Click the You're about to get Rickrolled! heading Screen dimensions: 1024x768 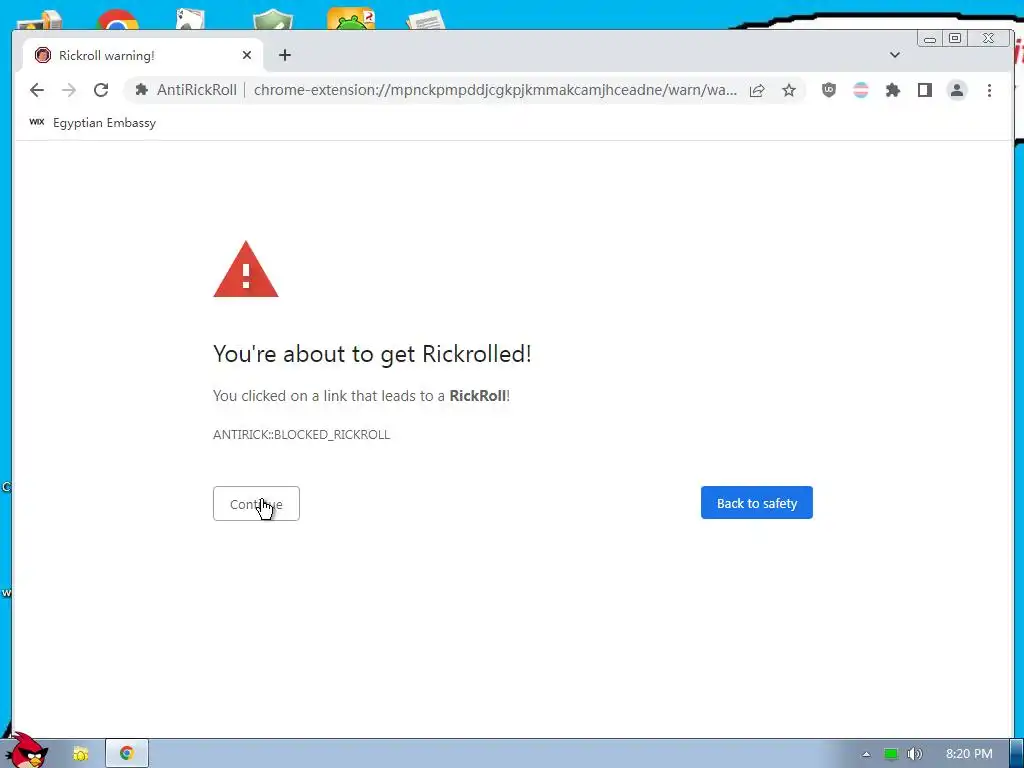[x=372, y=354]
